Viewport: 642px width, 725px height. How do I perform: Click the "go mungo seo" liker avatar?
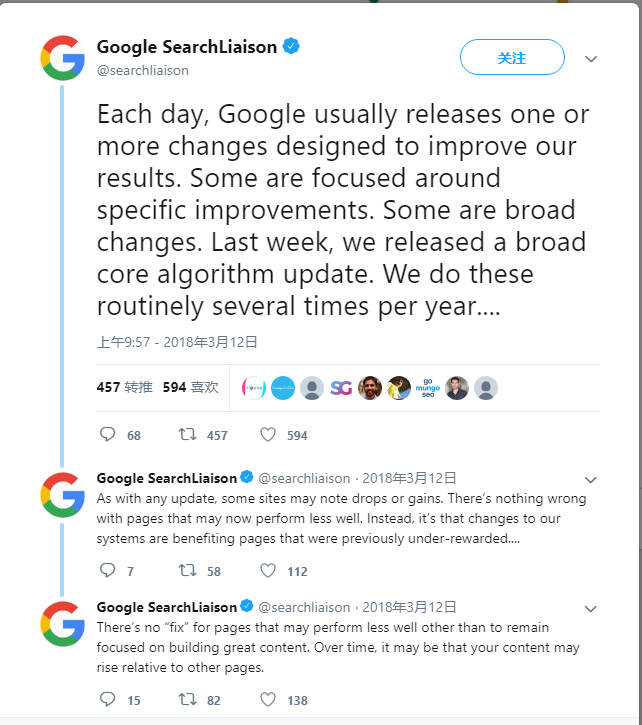pos(427,388)
